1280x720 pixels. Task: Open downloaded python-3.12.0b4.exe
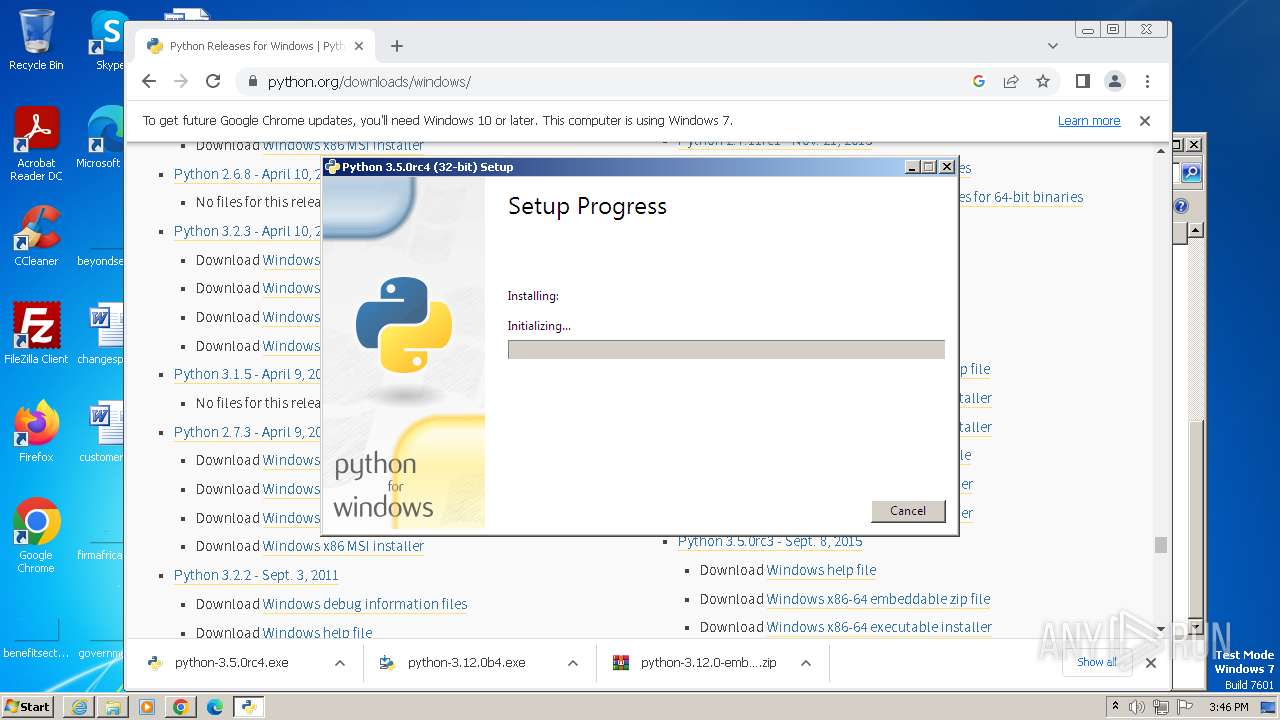coord(466,663)
